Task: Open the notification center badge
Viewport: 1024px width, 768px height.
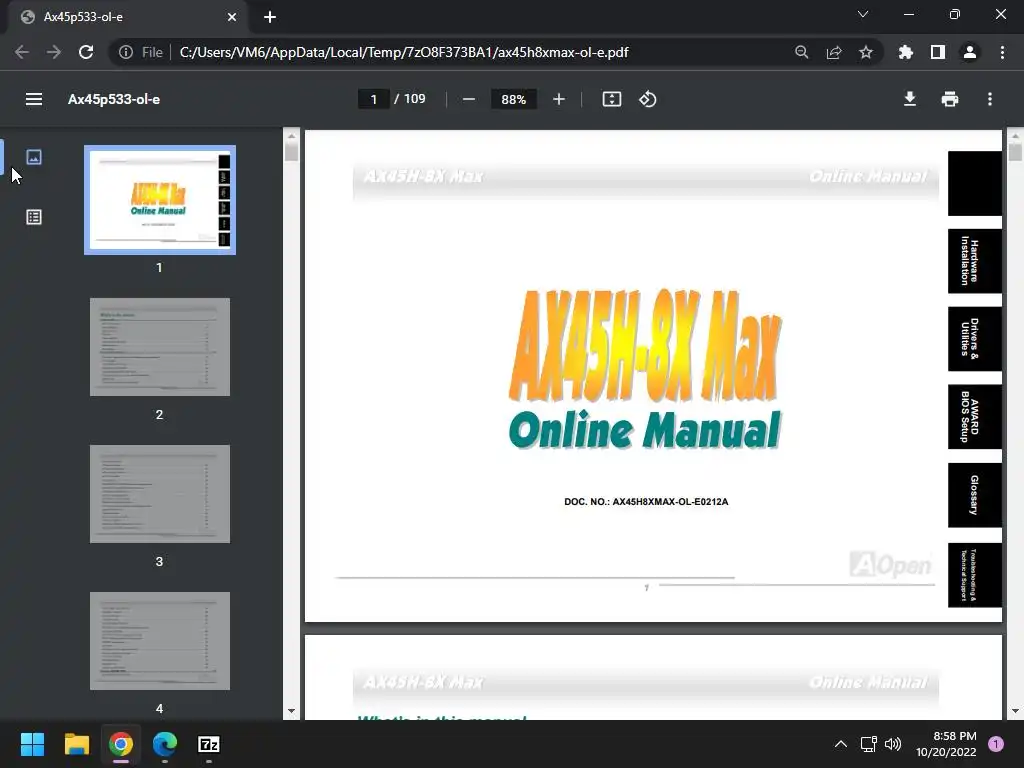Action: coord(996,744)
